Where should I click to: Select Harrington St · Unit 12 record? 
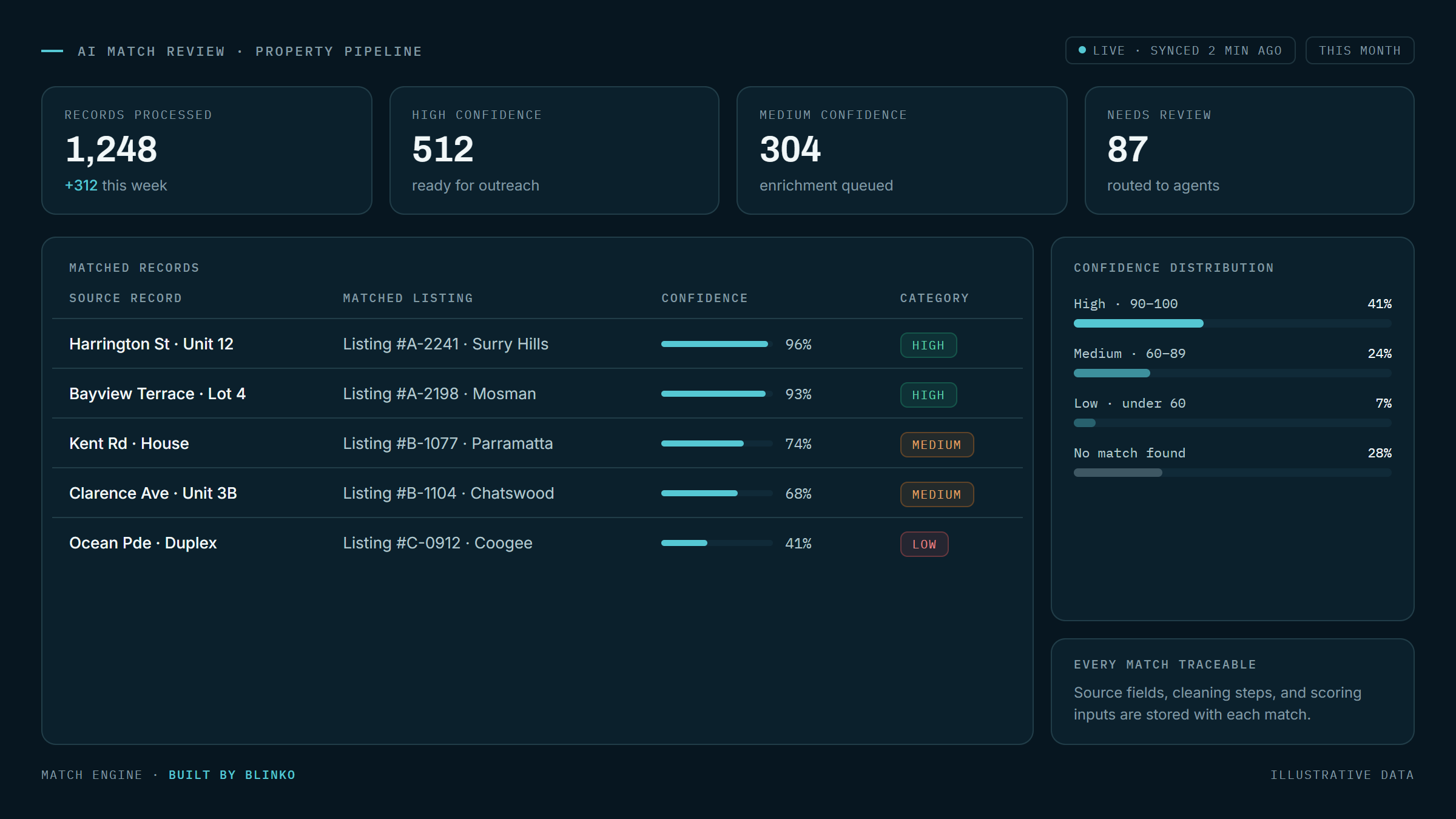(151, 344)
